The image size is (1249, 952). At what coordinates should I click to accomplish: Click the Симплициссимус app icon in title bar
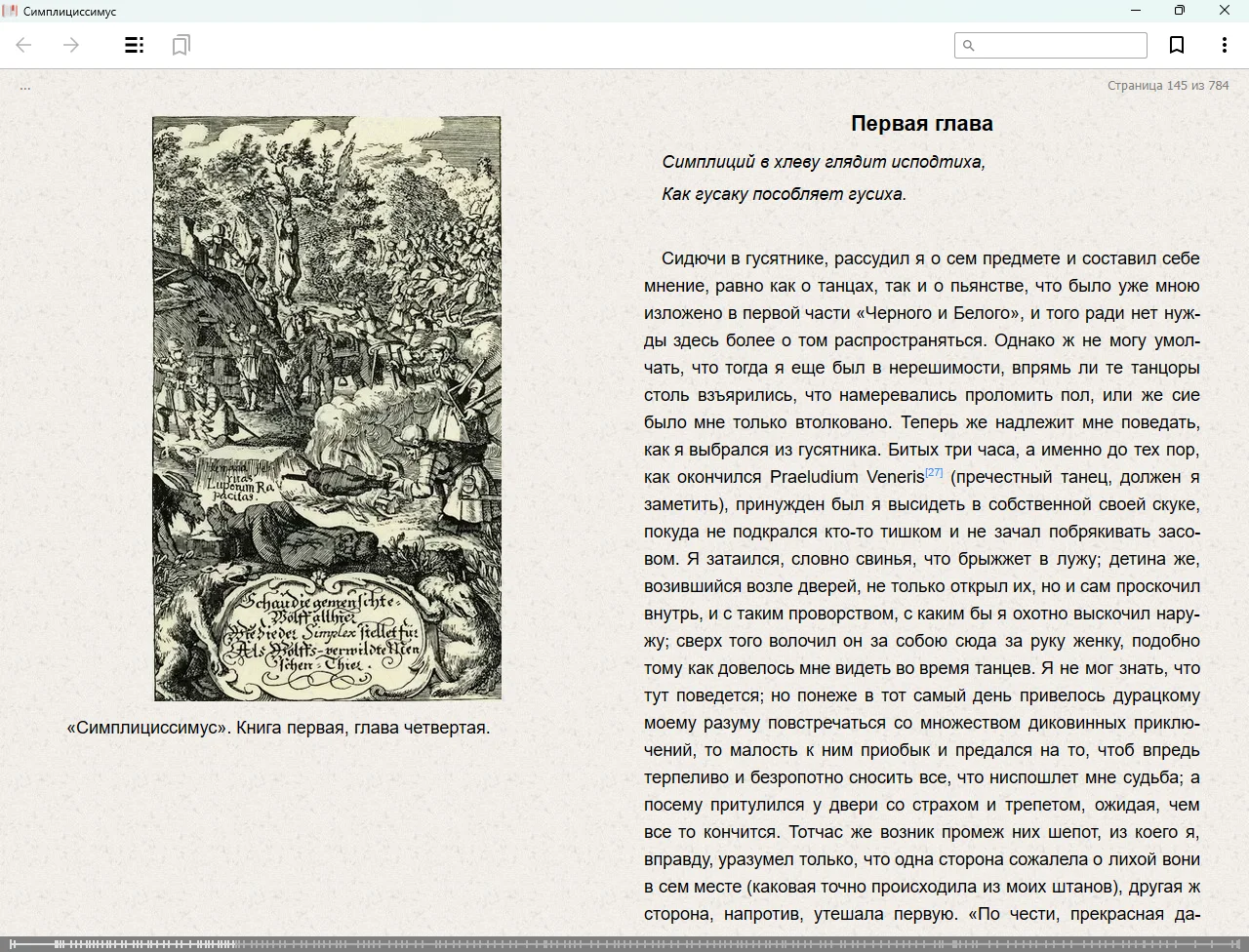coord(11,11)
